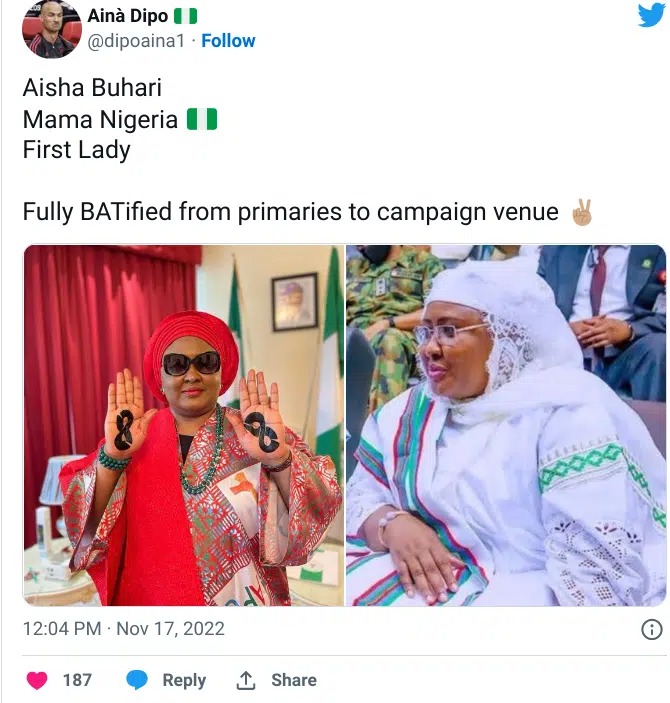Screen dimensions: 670x703
Task: Like the tweet with heart icon
Action: [37, 680]
